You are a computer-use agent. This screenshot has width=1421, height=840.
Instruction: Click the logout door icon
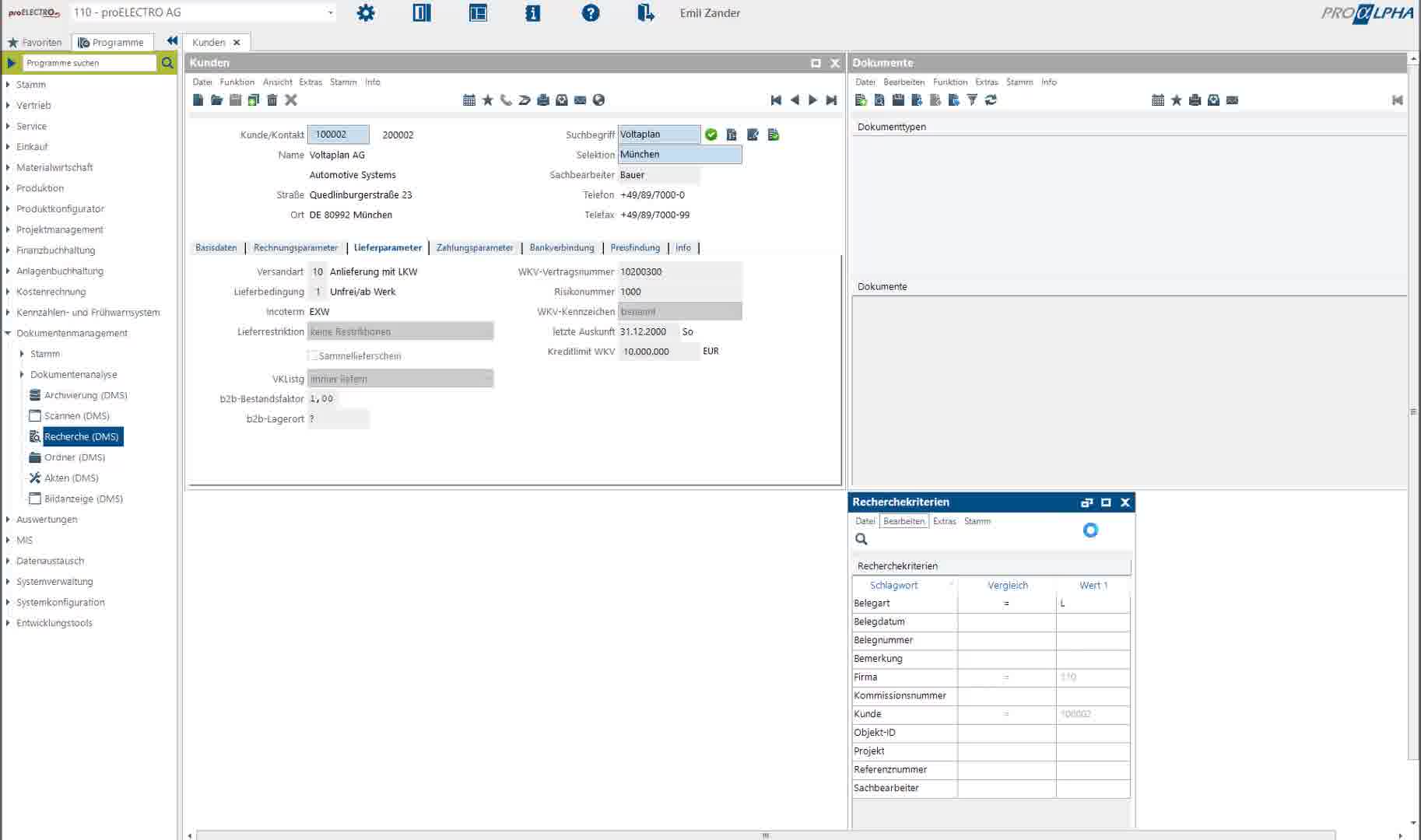646,12
